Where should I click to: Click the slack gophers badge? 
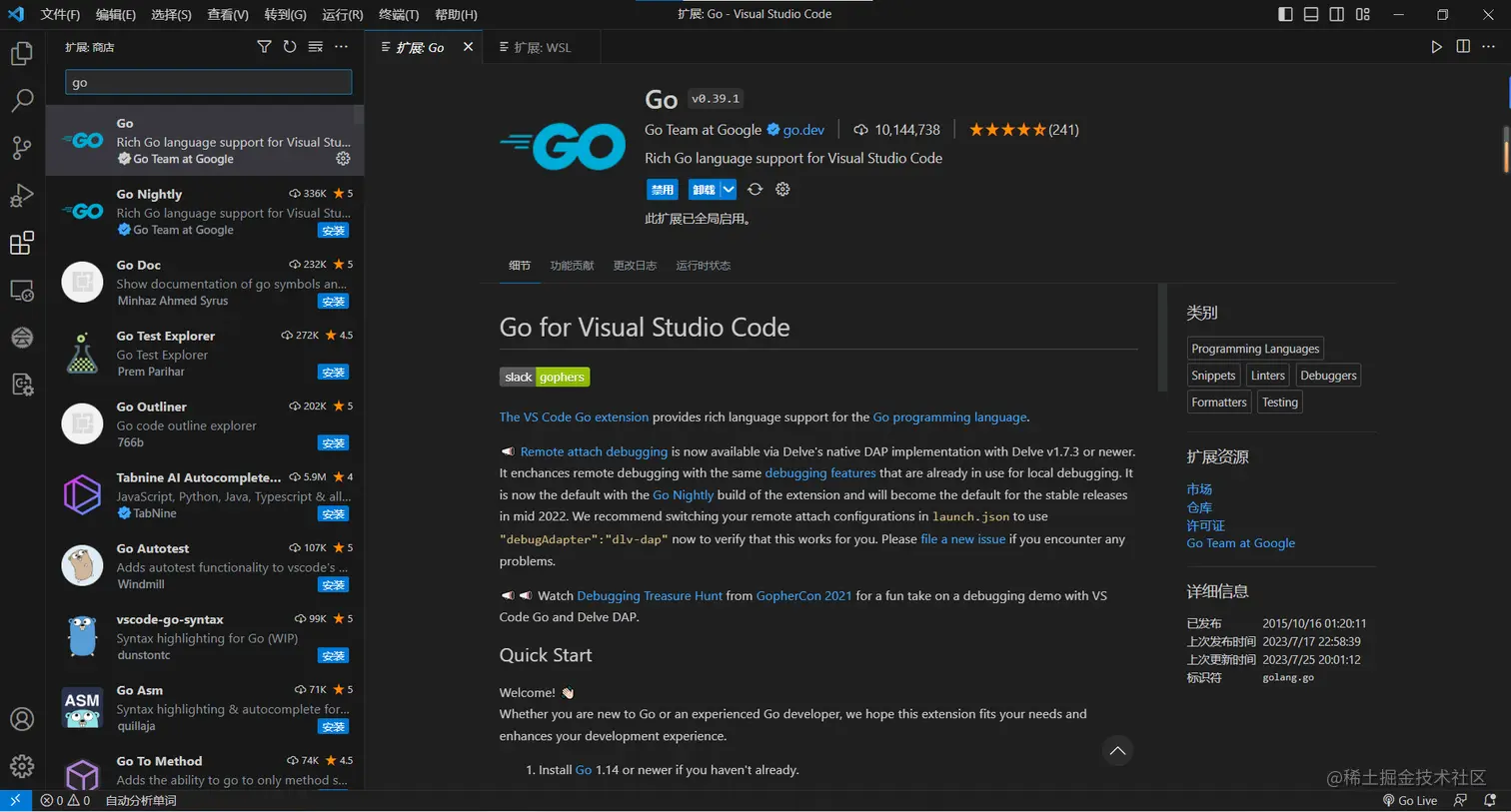[x=545, y=377]
